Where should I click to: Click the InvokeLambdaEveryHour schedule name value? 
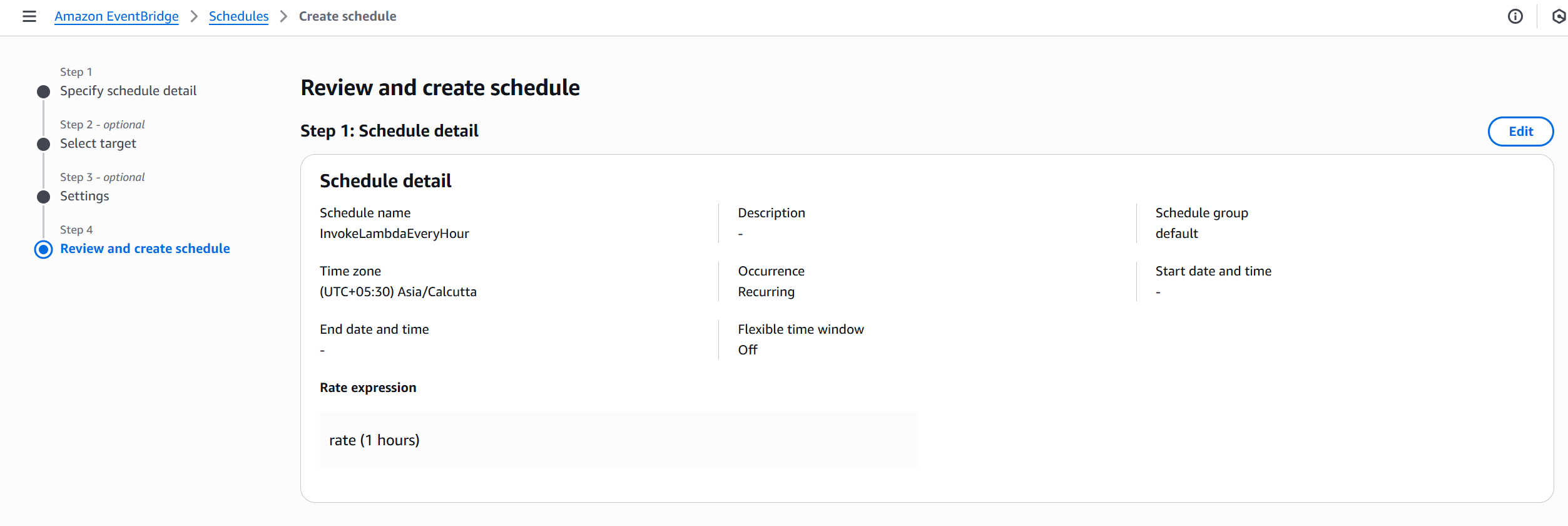tap(394, 234)
